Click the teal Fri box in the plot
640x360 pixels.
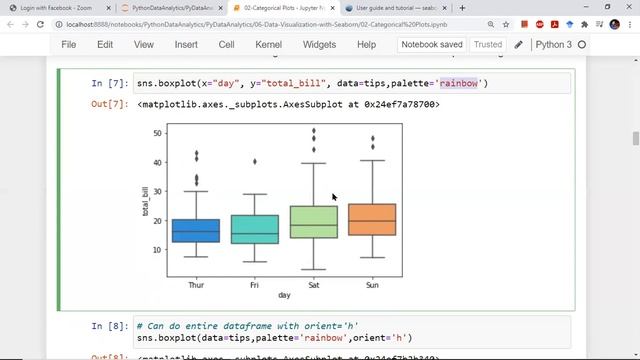pyautogui.click(x=255, y=229)
